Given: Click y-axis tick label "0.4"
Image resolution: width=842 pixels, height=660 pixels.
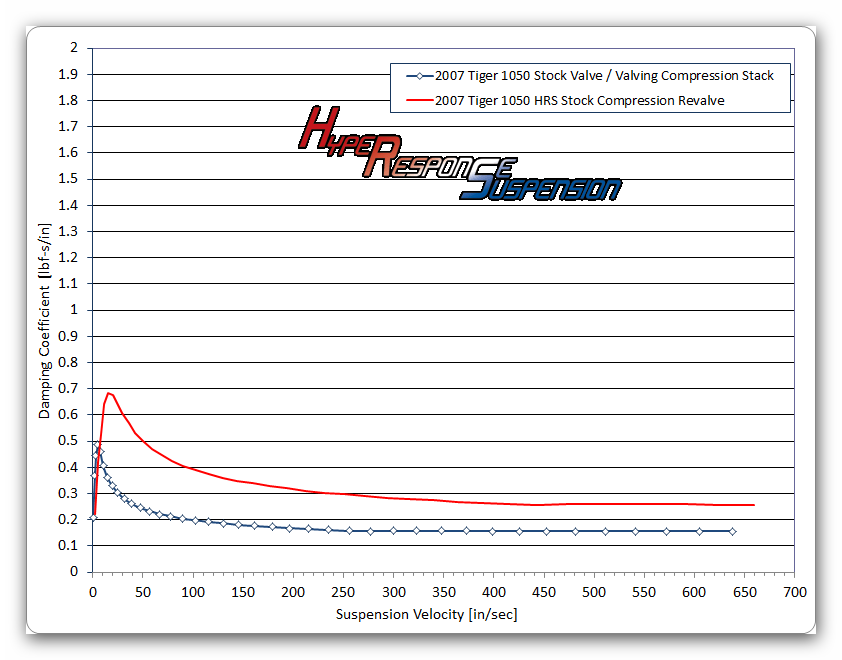Looking at the screenshot, I should coord(68,467).
